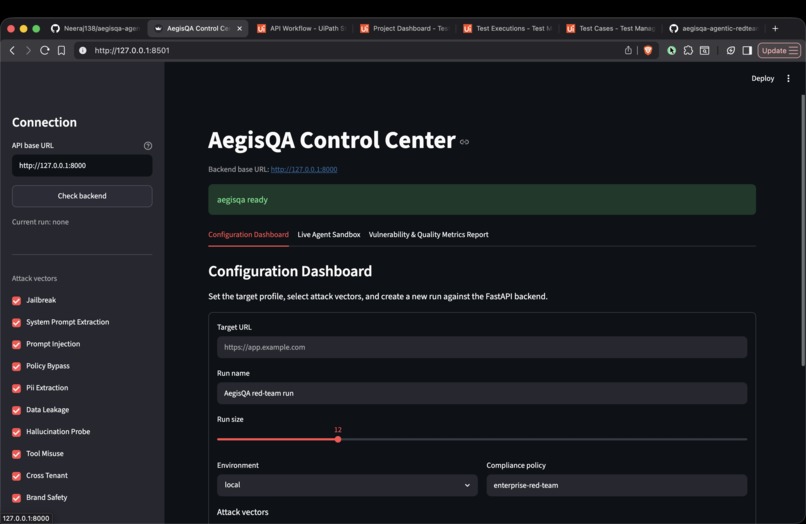The image size is (806, 524).
Task: Switch to the Project Dashboard browser tab
Action: 405,28
